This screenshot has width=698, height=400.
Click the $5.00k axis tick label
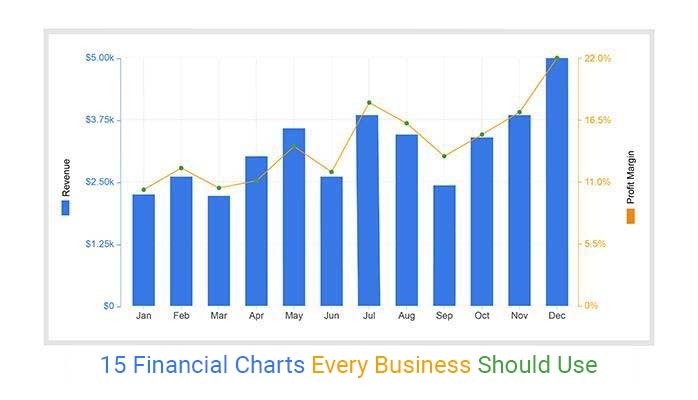[x=100, y=58]
